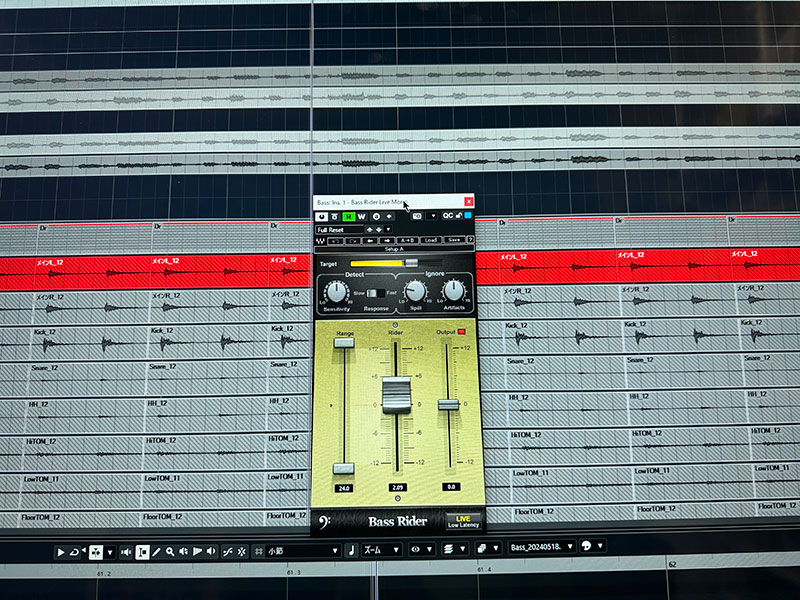800x600 pixels.
Task: Click the Save button in the Waves bar
Action: tap(454, 240)
